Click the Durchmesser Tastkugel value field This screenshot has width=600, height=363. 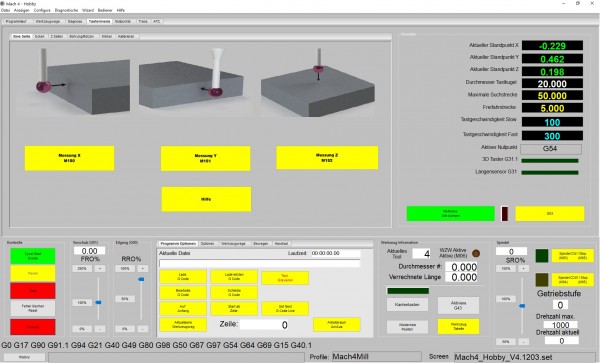click(552, 84)
